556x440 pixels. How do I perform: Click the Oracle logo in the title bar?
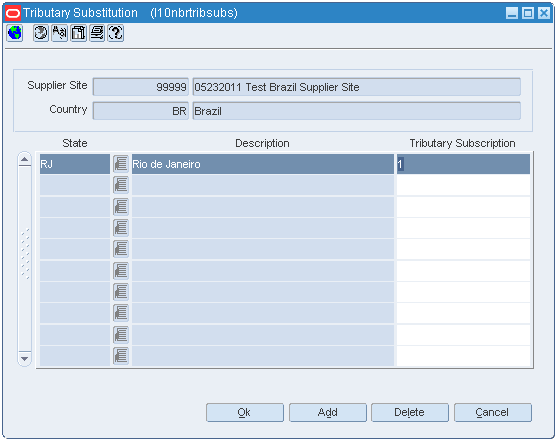point(13,13)
